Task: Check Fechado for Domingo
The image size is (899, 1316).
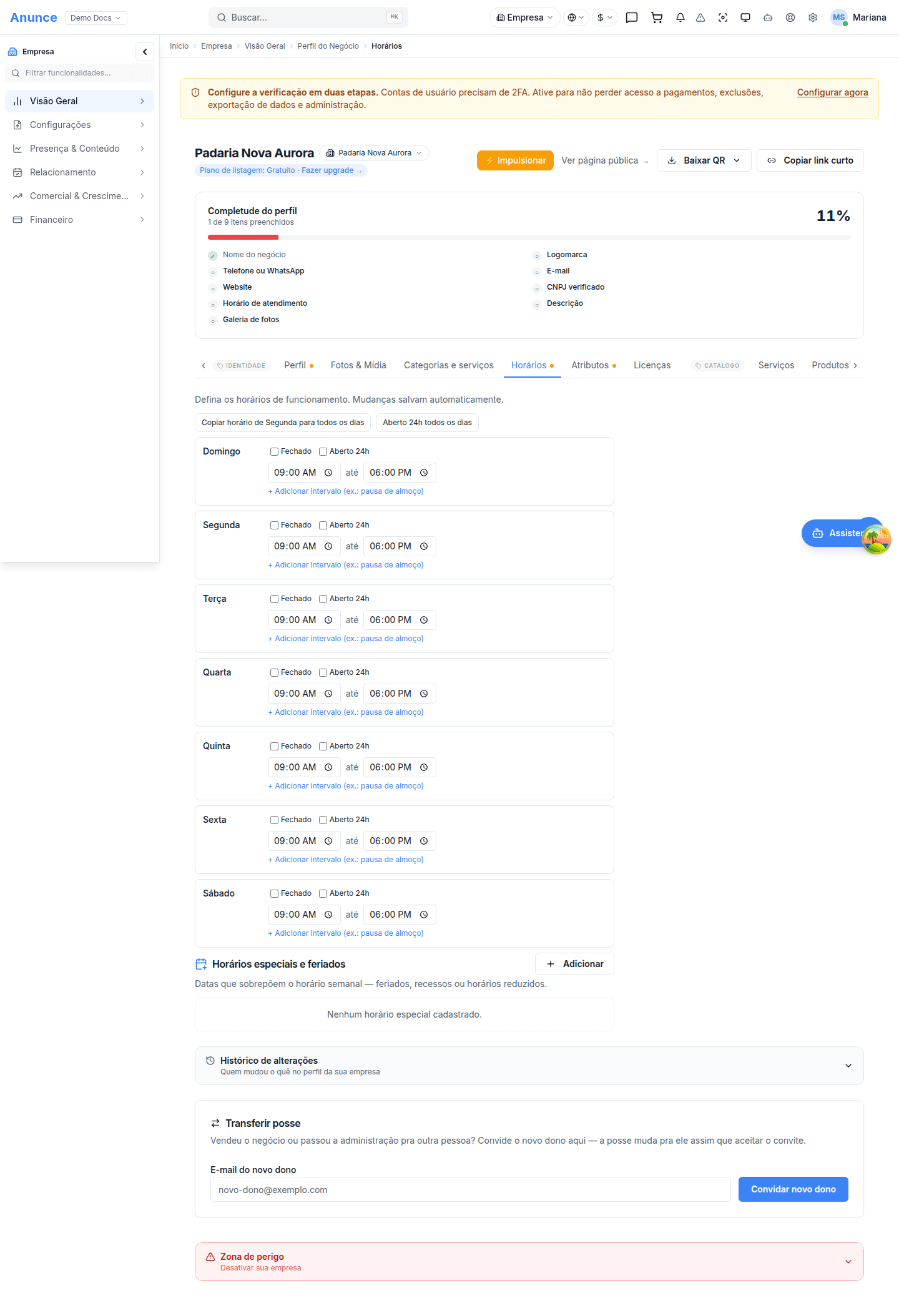Action: (x=274, y=451)
